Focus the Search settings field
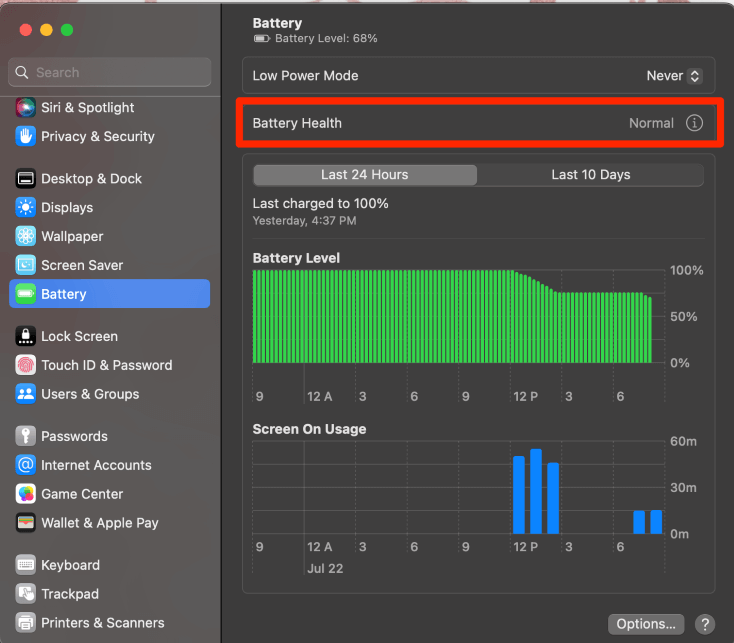Image resolution: width=734 pixels, height=643 pixels. [110, 72]
